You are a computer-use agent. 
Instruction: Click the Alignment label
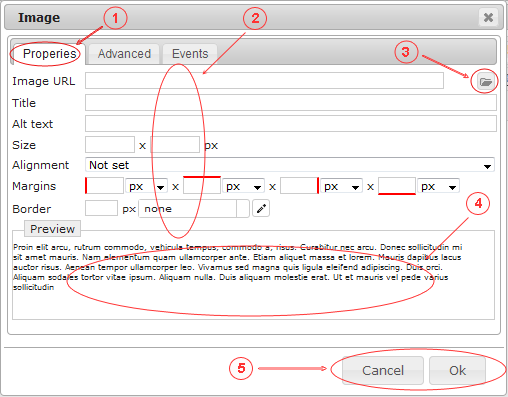coord(40,165)
